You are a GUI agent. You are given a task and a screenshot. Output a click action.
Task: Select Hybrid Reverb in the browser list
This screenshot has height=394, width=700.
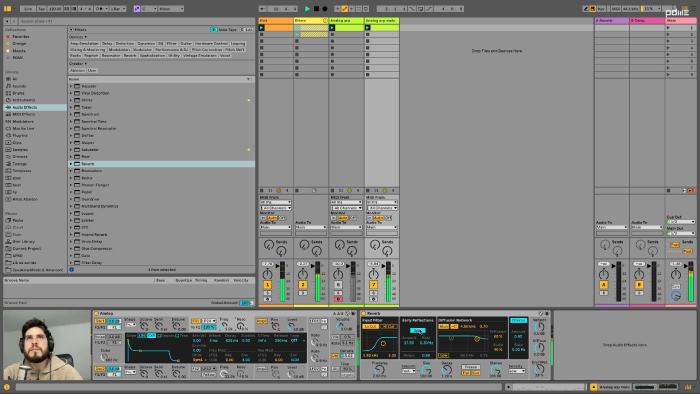pyautogui.click(x=94, y=234)
